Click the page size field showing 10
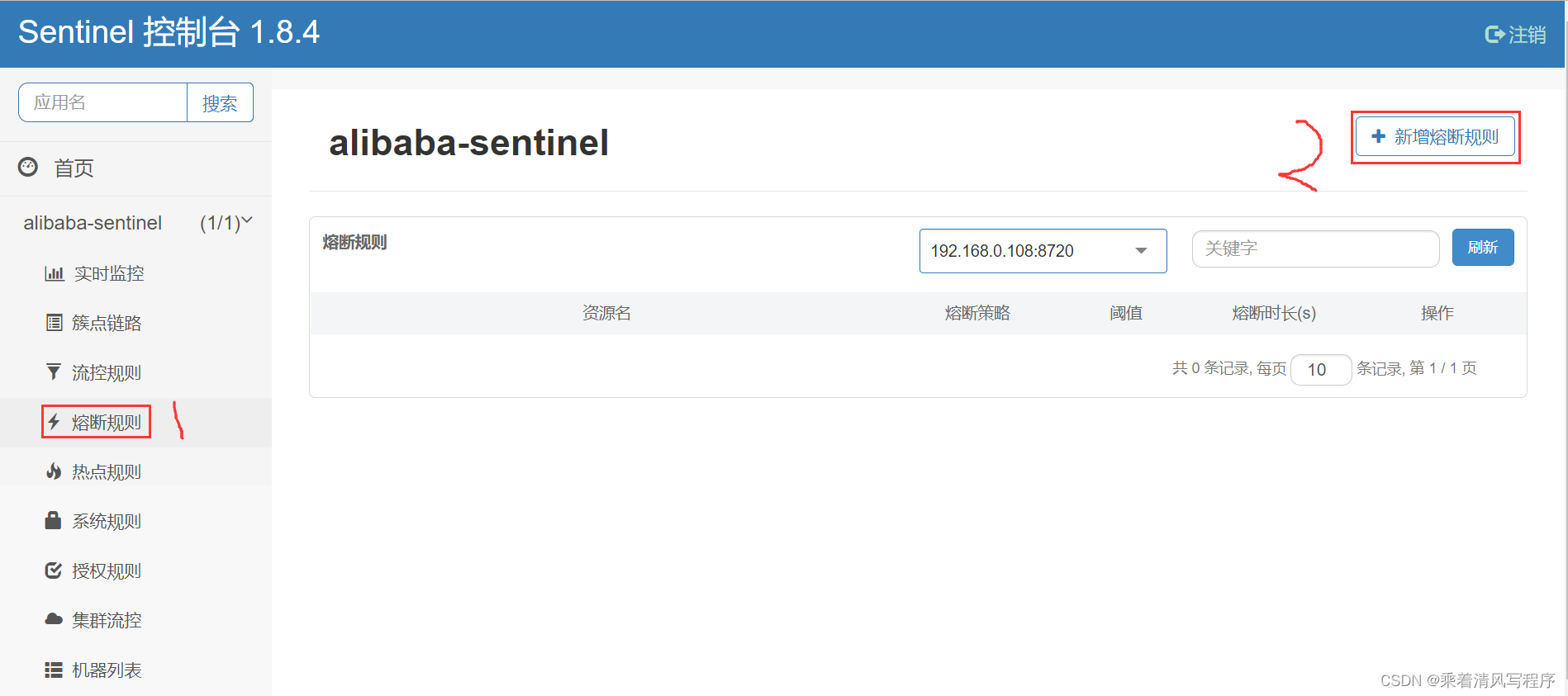 point(1321,369)
